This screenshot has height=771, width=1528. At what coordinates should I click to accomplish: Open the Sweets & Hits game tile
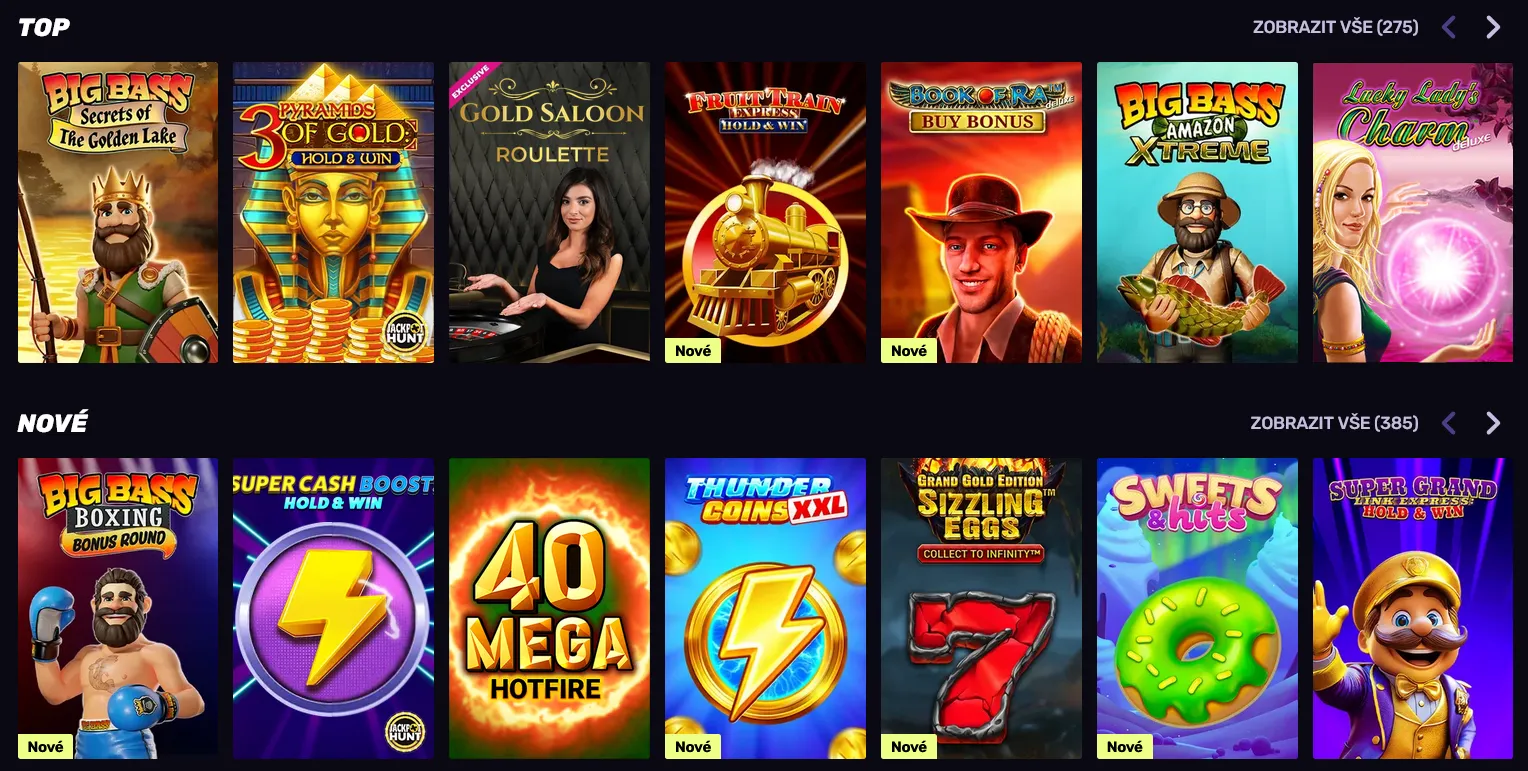pyautogui.click(x=1197, y=608)
